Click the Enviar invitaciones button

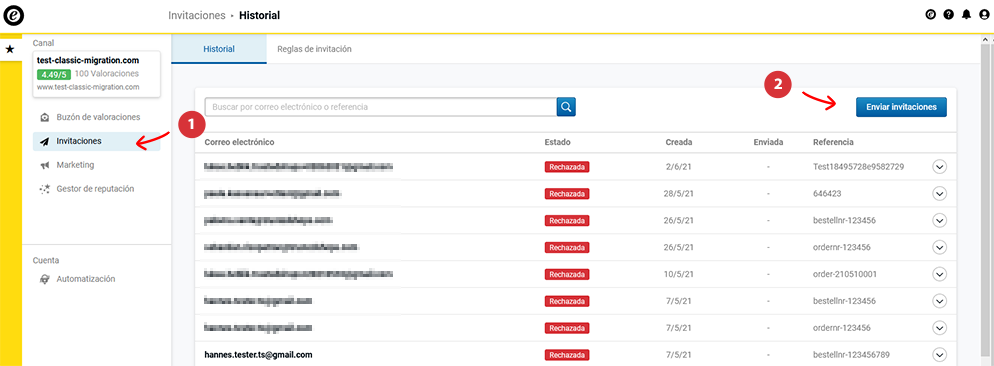click(901, 107)
